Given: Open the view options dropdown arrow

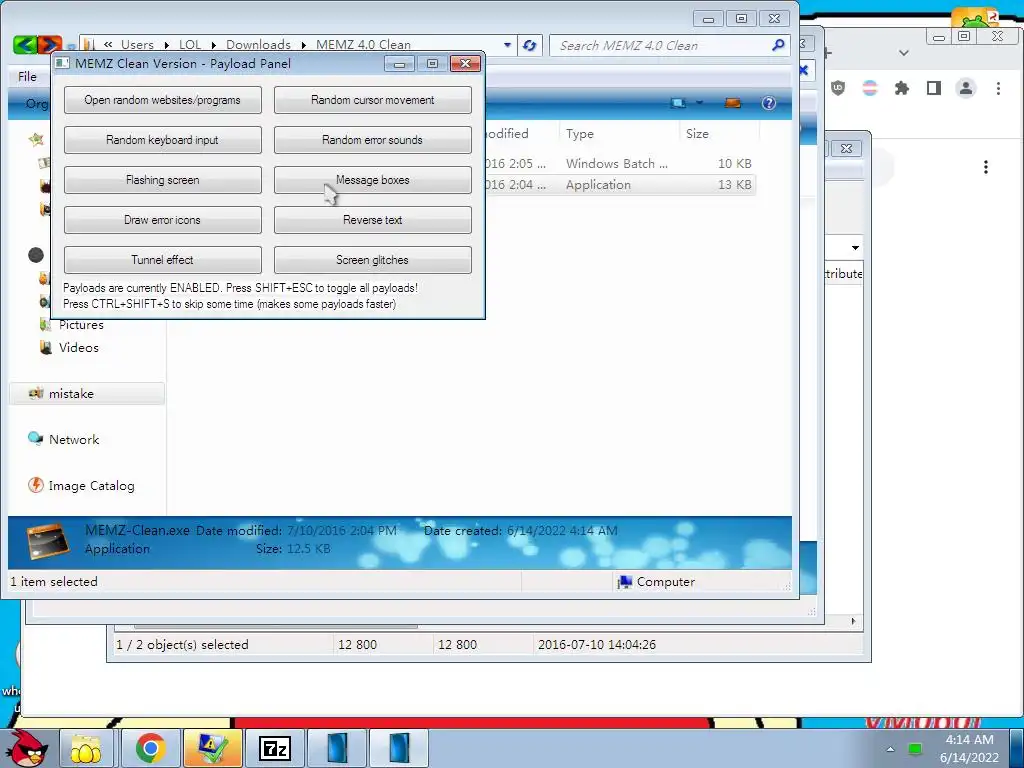Looking at the screenshot, I should (699, 103).
